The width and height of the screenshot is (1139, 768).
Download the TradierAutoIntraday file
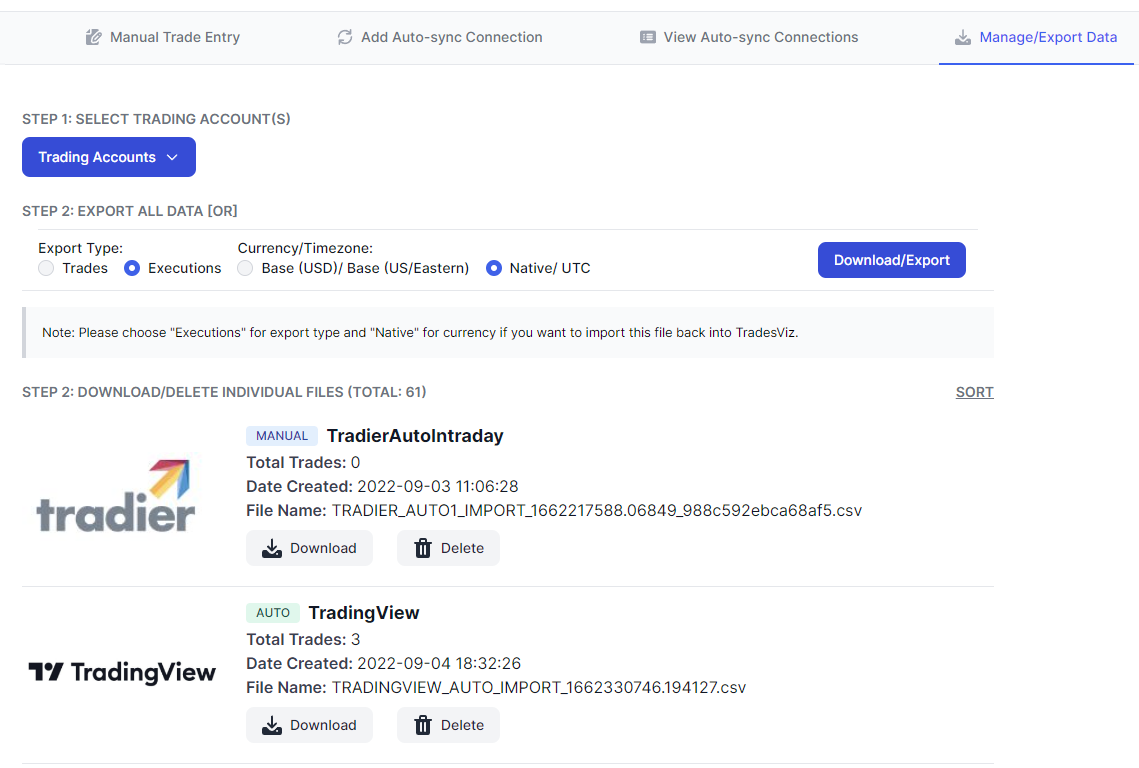pos(309,548)
